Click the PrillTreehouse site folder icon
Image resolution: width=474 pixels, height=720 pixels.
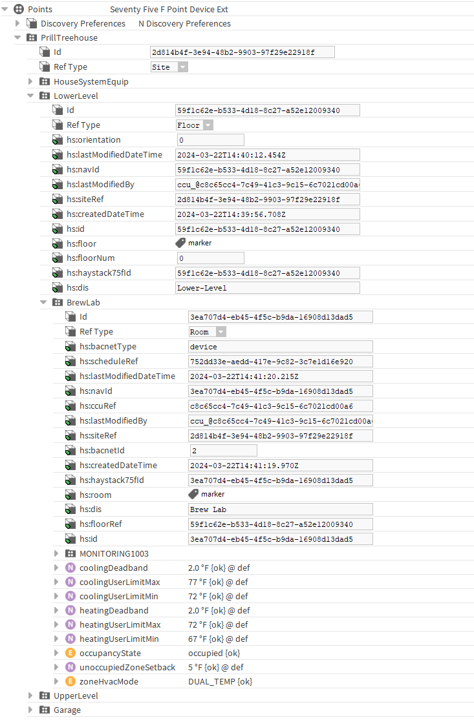tap(32, 38)
